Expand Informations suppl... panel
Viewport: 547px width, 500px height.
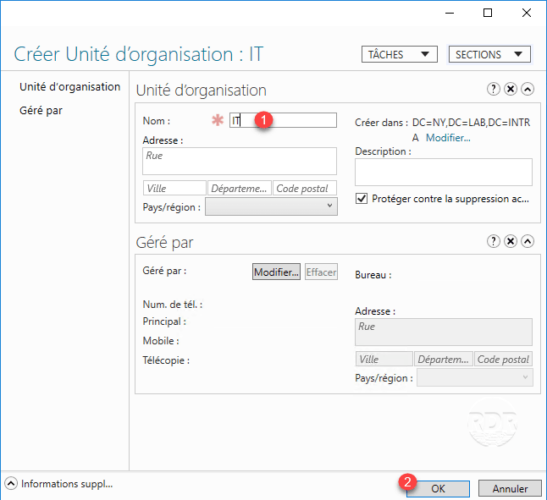(11, 484)
